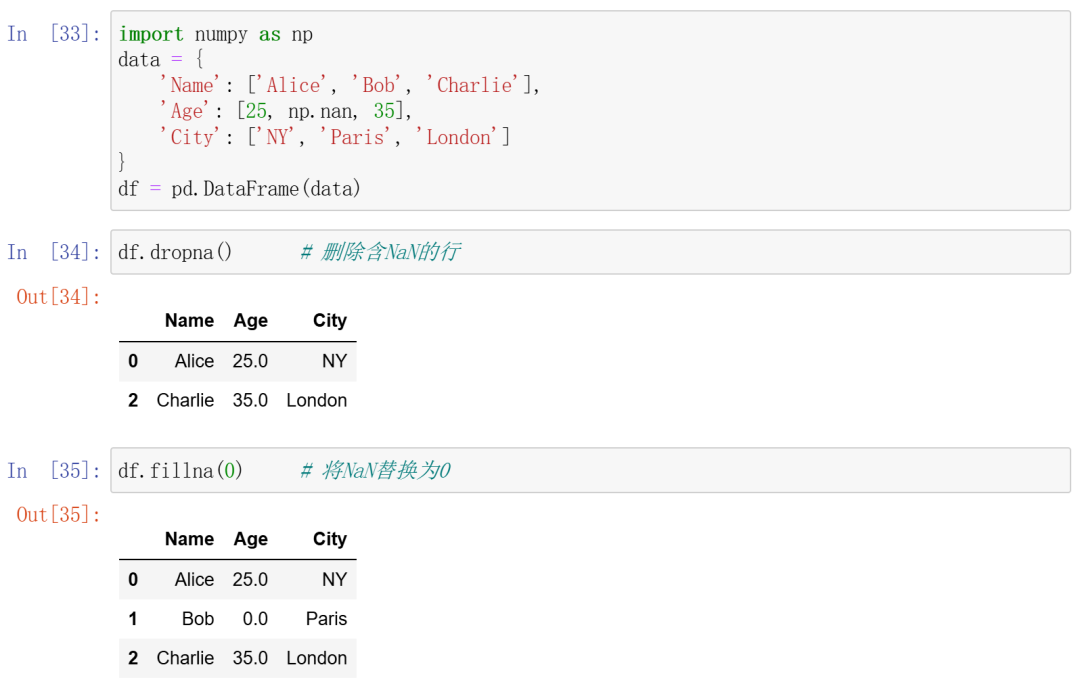Screen dimensions: 1080x686
Task: Click inside the df.fillna(0) code cell
Action: [x=590, y=470]
